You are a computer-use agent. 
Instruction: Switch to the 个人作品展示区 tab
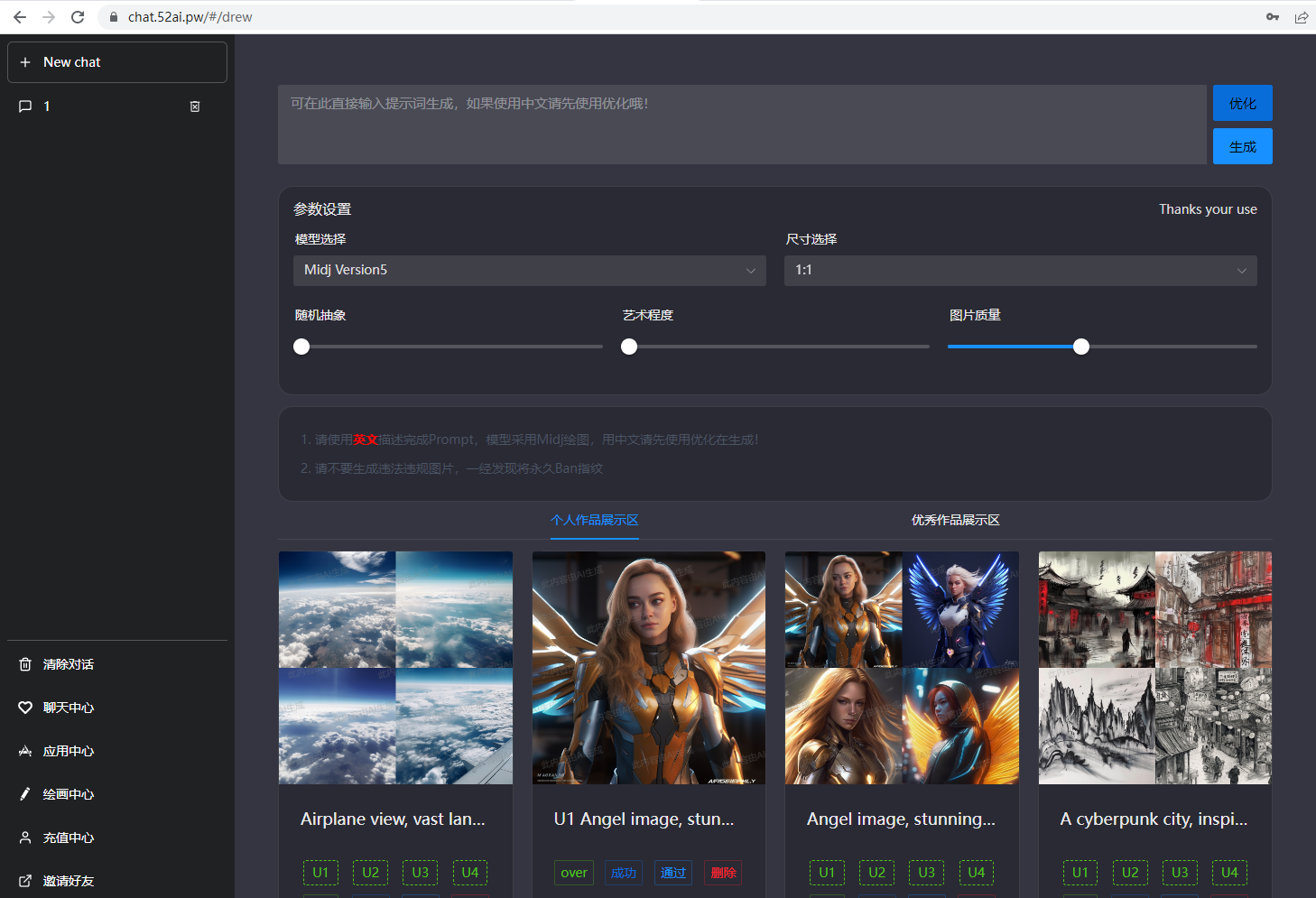595,520
